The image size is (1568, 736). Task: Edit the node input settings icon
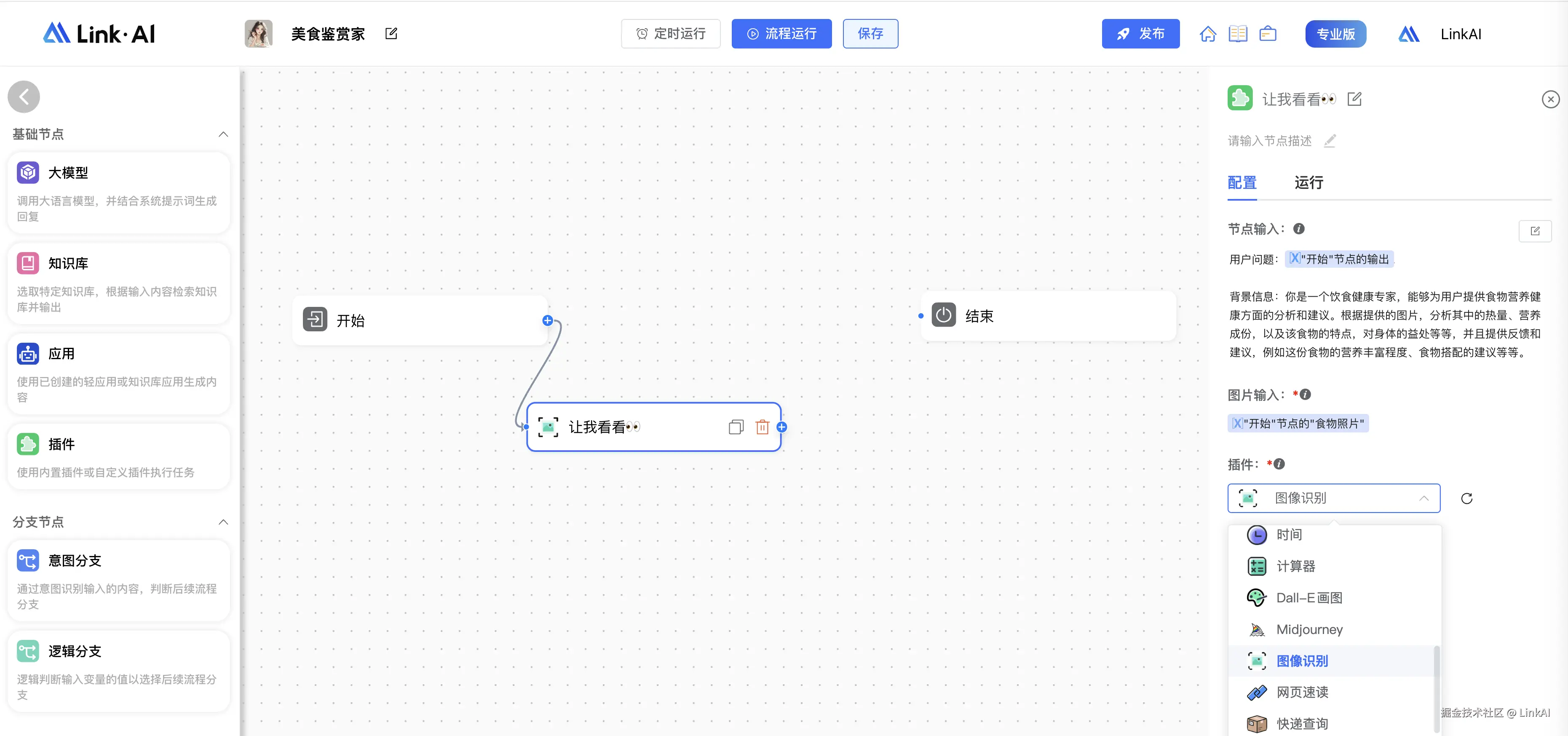(x=1535, y=231)
